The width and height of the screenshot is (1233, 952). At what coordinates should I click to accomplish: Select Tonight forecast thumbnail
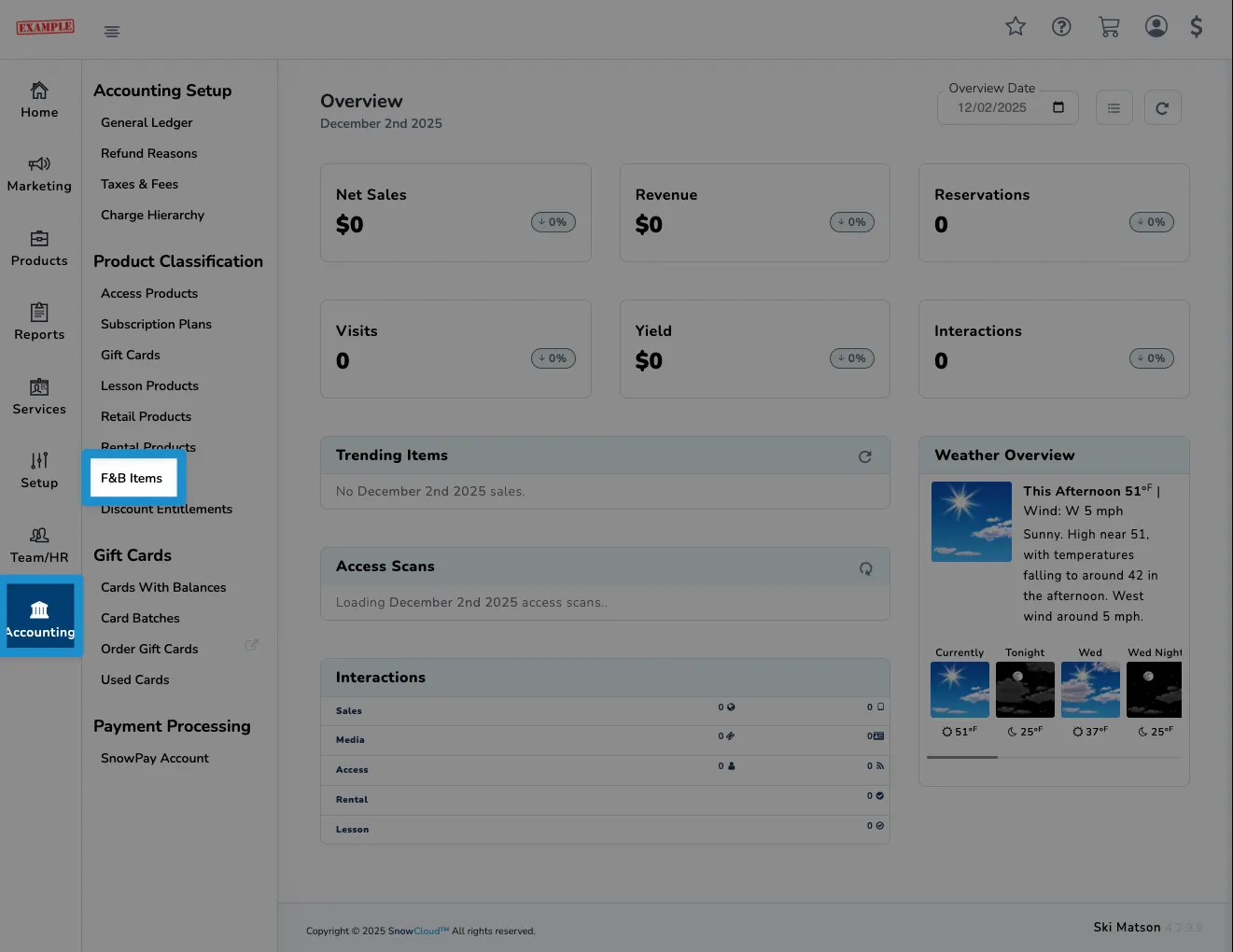(x=1025, y=690)
